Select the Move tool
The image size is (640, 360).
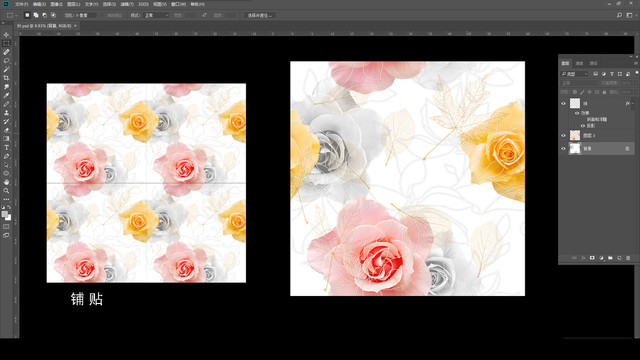pyautogui.click(x=6, y=35)
